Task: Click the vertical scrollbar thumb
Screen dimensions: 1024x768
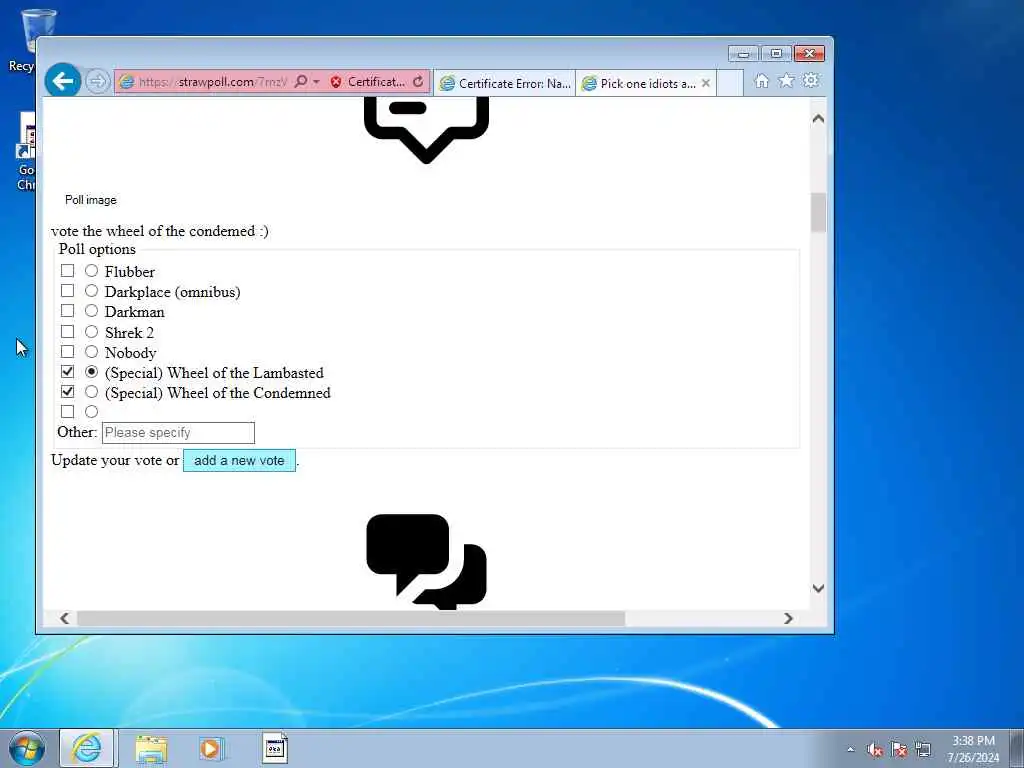Action: (x=818, y=212)
